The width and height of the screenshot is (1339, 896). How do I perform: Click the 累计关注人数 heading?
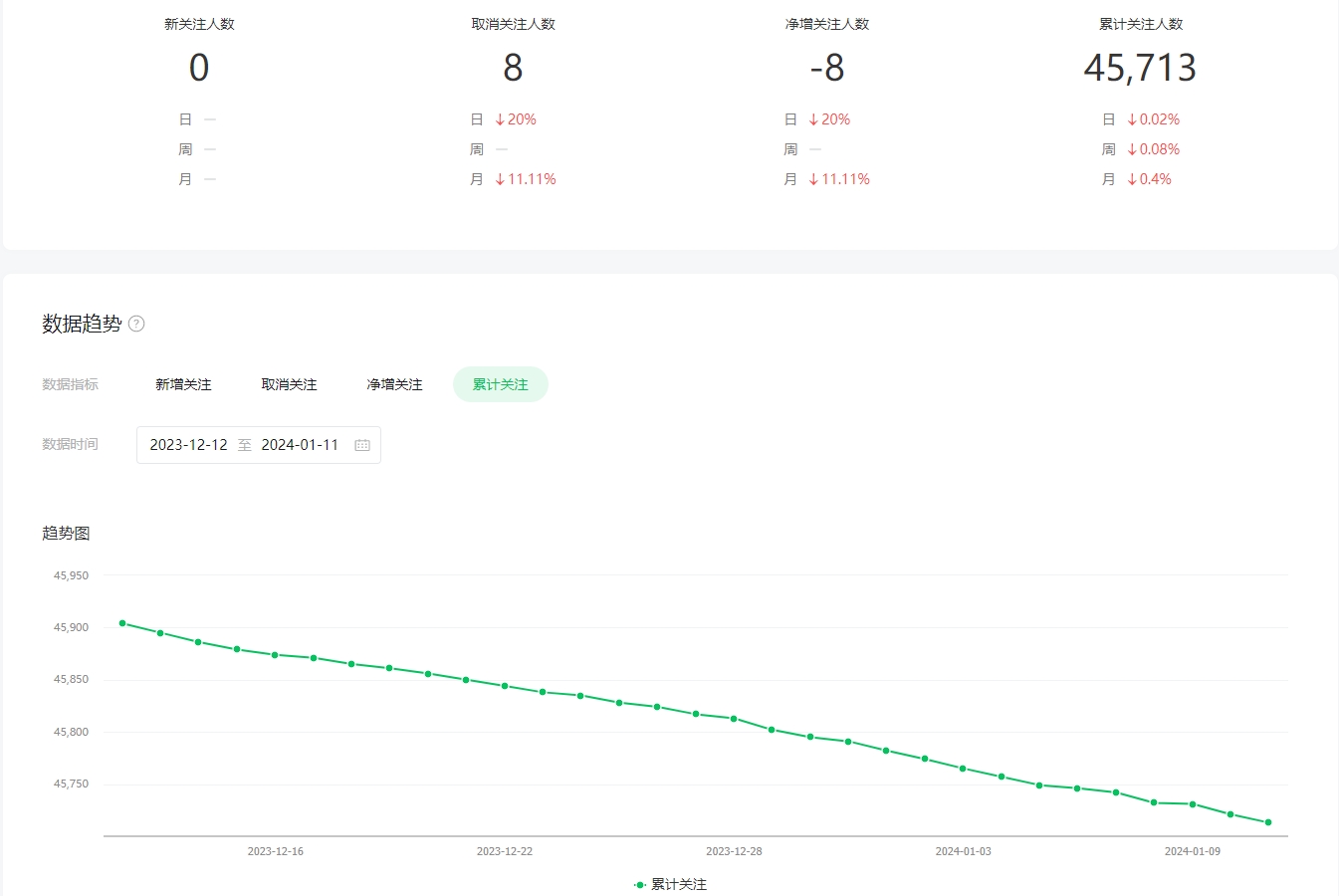click(1141, 24)
